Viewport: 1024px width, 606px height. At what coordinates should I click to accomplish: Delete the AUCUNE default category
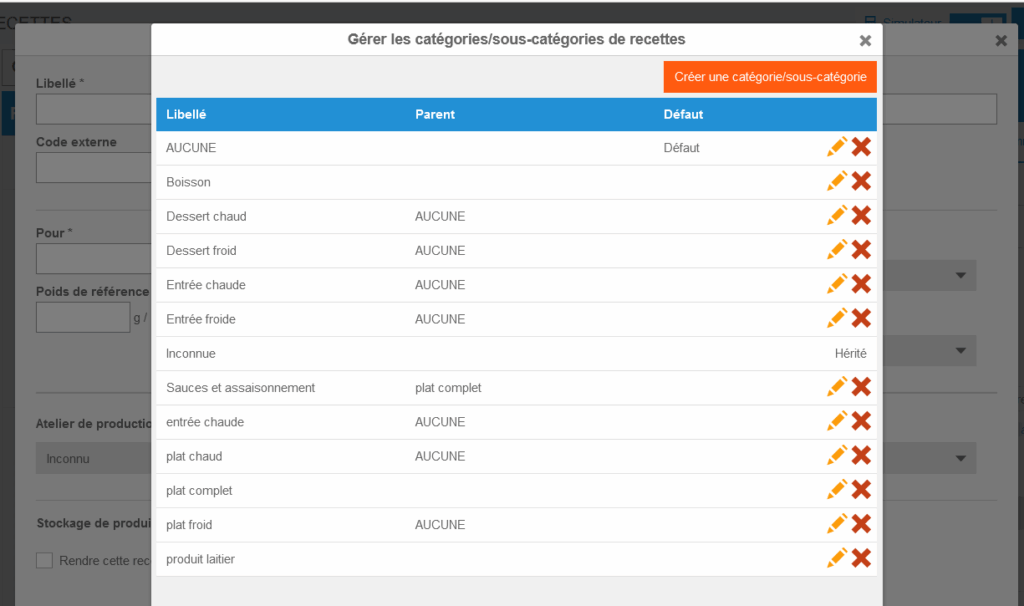(861, 147)
